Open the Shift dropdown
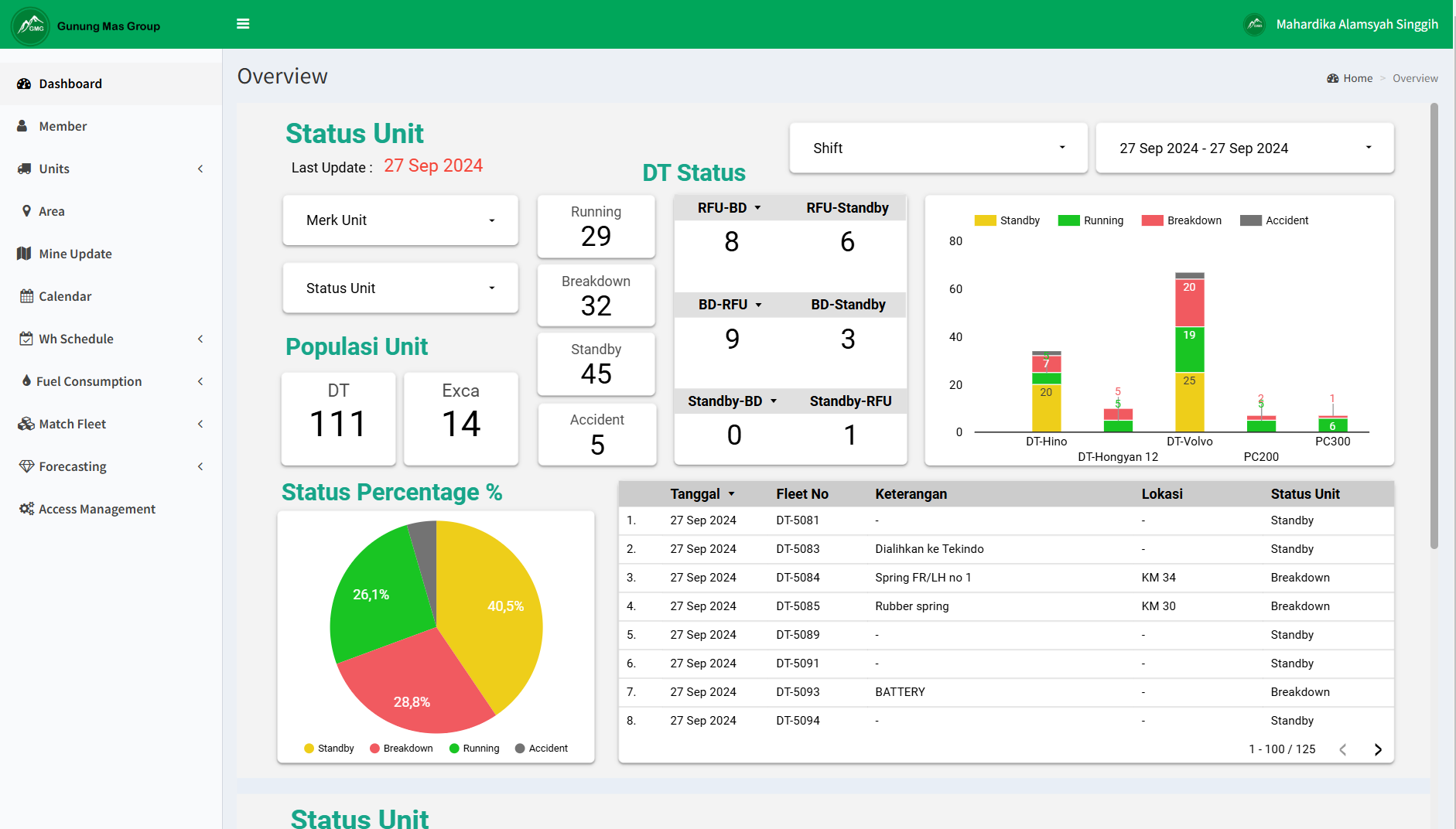1456x829 pixels. 938,148
